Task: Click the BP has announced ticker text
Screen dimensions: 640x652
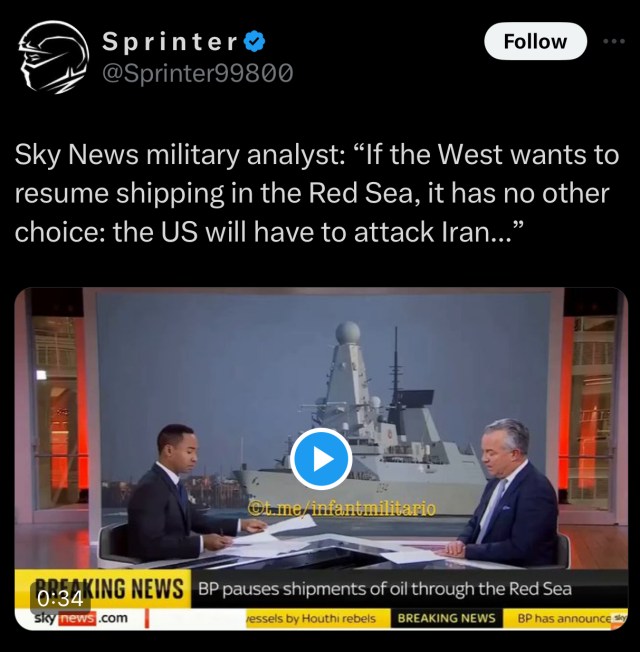Action: [x=563, y=618]
